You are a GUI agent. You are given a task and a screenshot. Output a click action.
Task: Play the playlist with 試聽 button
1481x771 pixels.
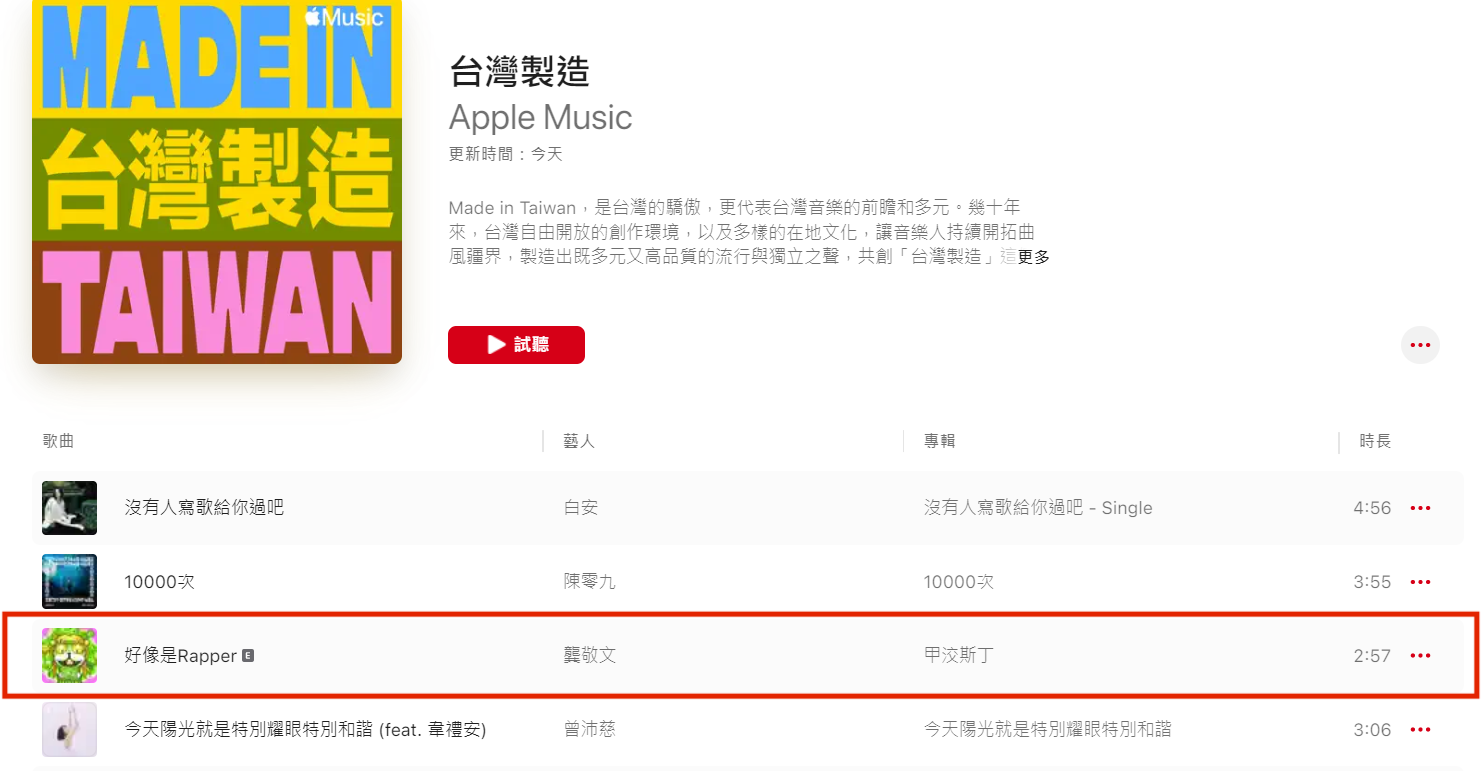516,345
